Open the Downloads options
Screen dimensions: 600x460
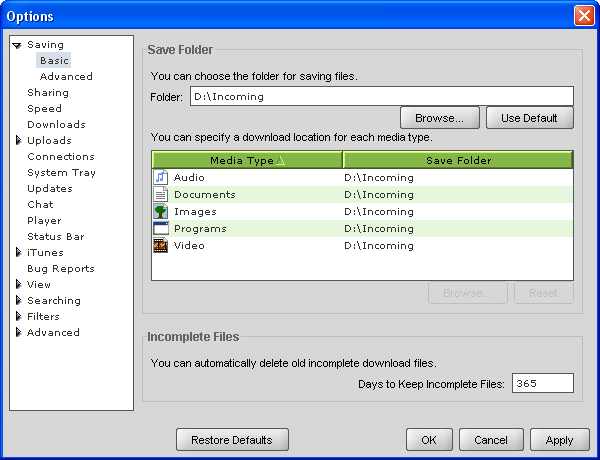click(56, 124)
